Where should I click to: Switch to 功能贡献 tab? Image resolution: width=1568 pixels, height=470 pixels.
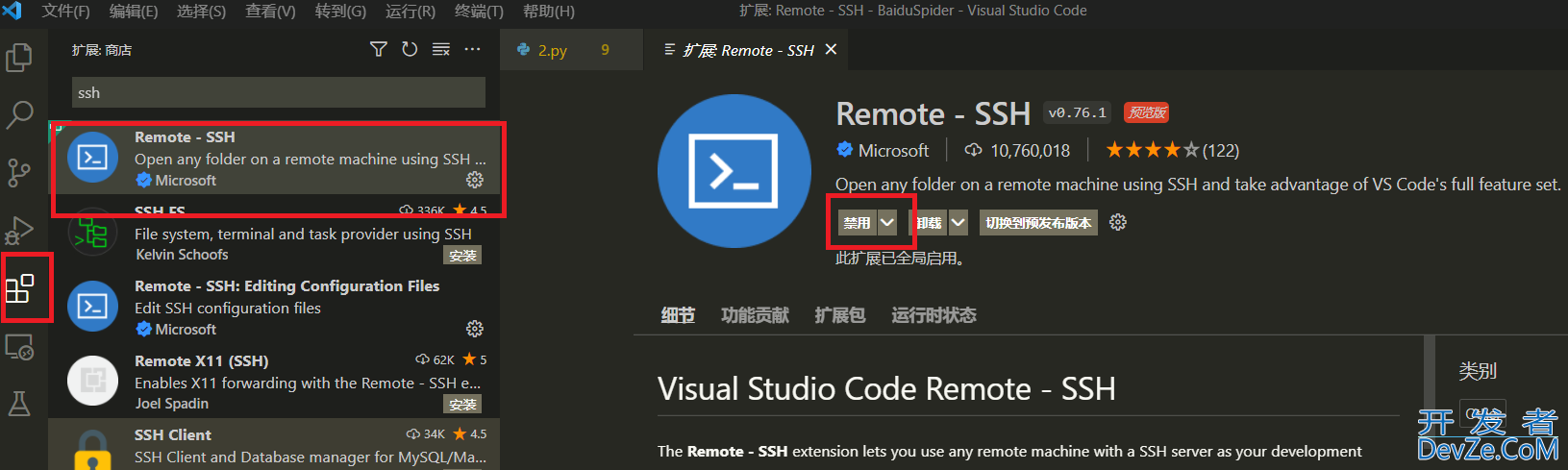point(755,315)
